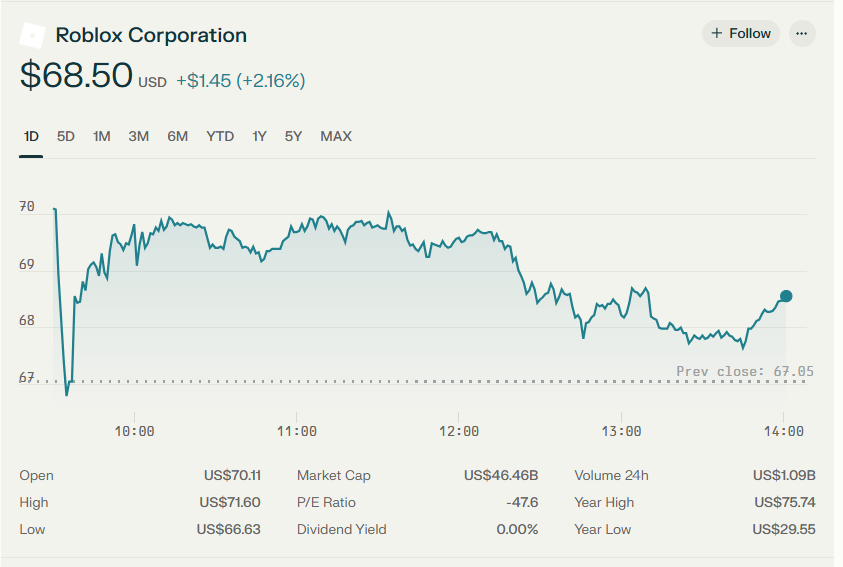Image resolution: width=843 pixels, height=567 pixels.
Task: Click the USD currency label
Action: coord(153,82)
